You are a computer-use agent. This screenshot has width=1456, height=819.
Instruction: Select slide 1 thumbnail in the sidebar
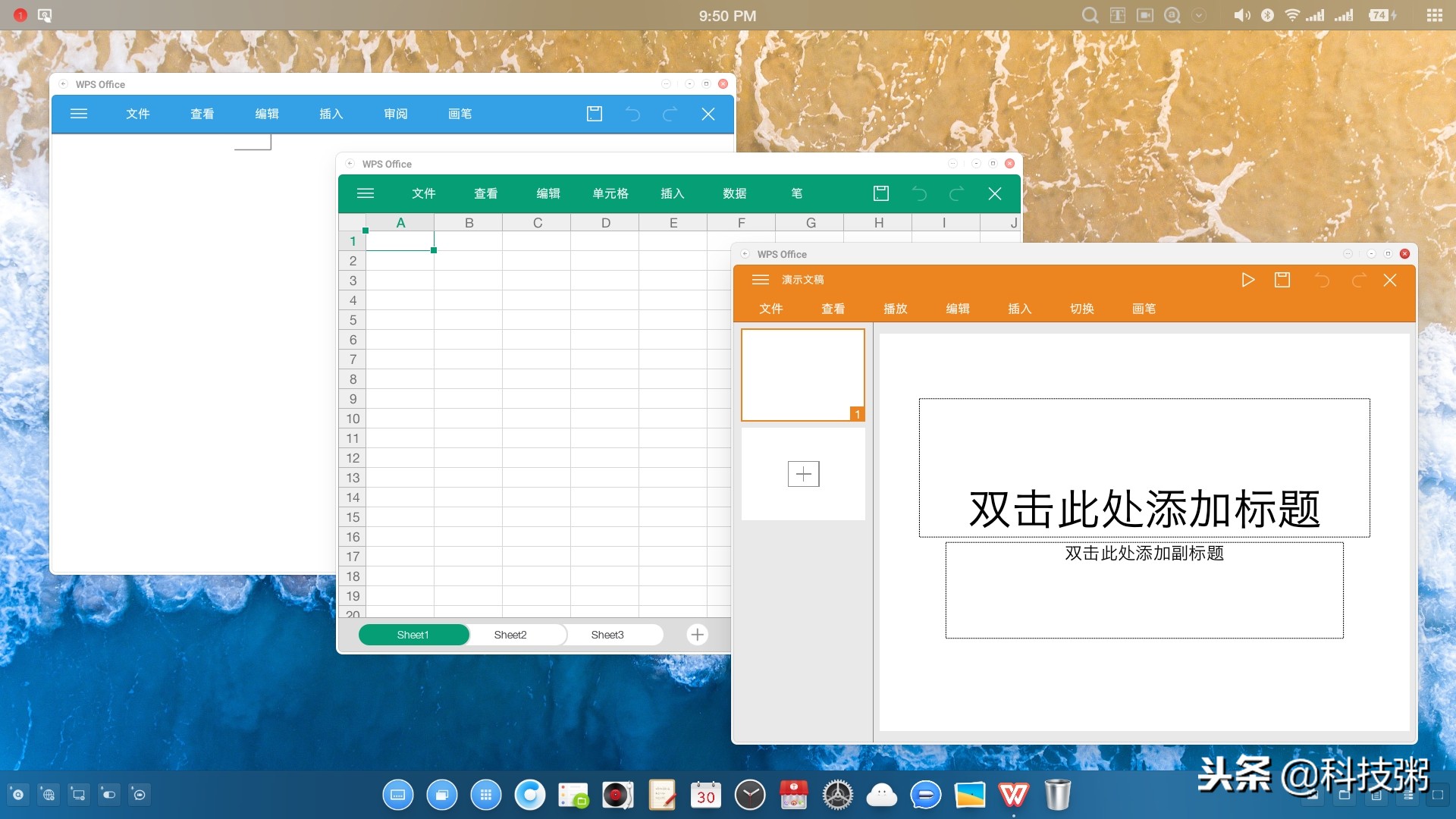(x=803, y=373)
